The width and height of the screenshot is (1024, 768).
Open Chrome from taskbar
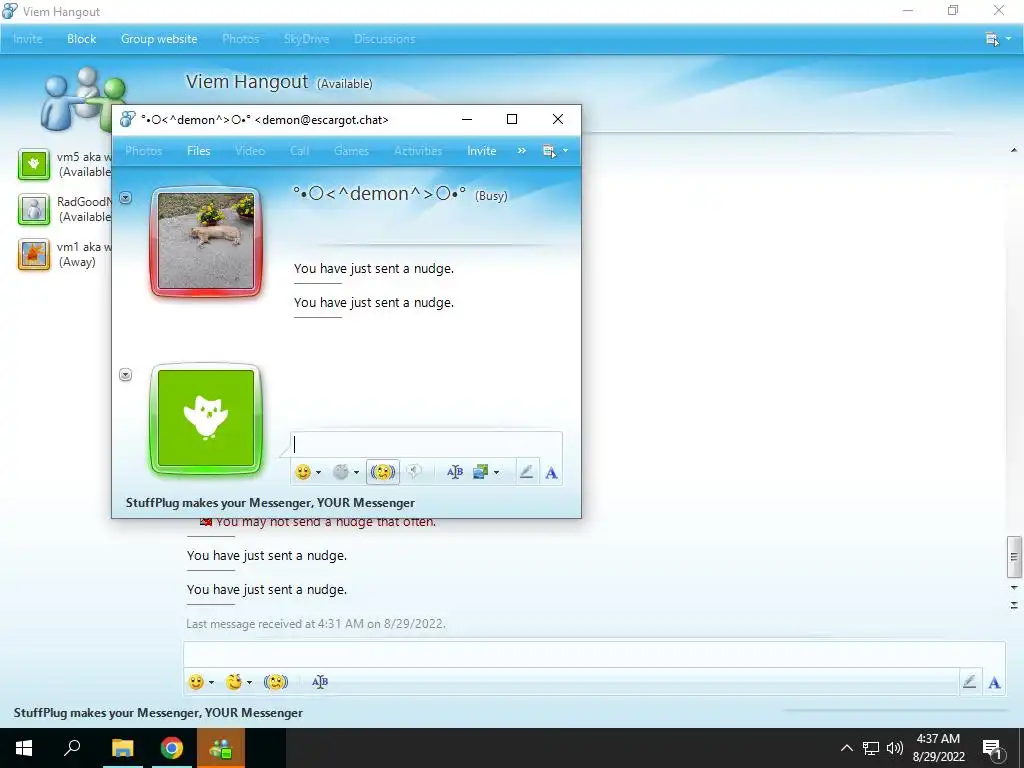(172, 748)
